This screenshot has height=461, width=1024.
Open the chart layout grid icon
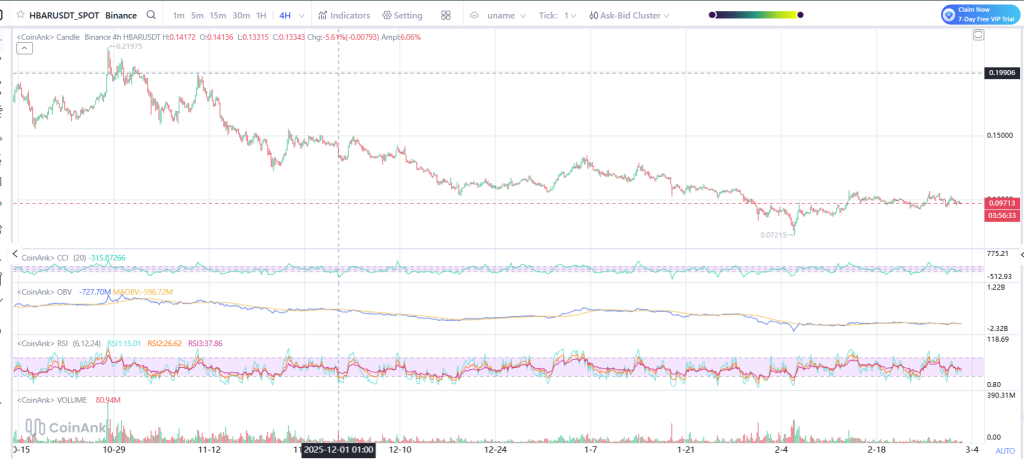coord(446,15)
